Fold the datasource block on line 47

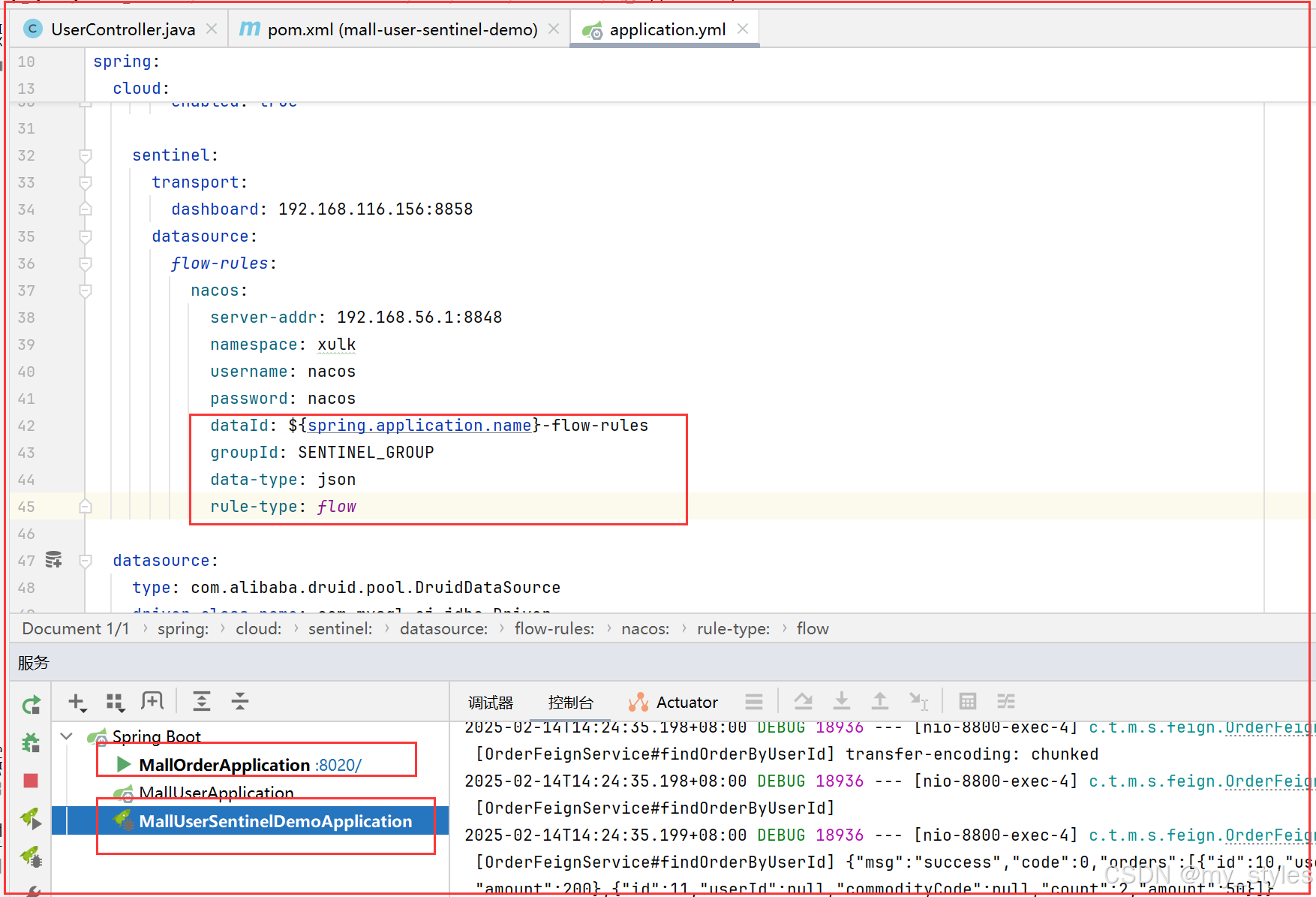click(86, 561)
